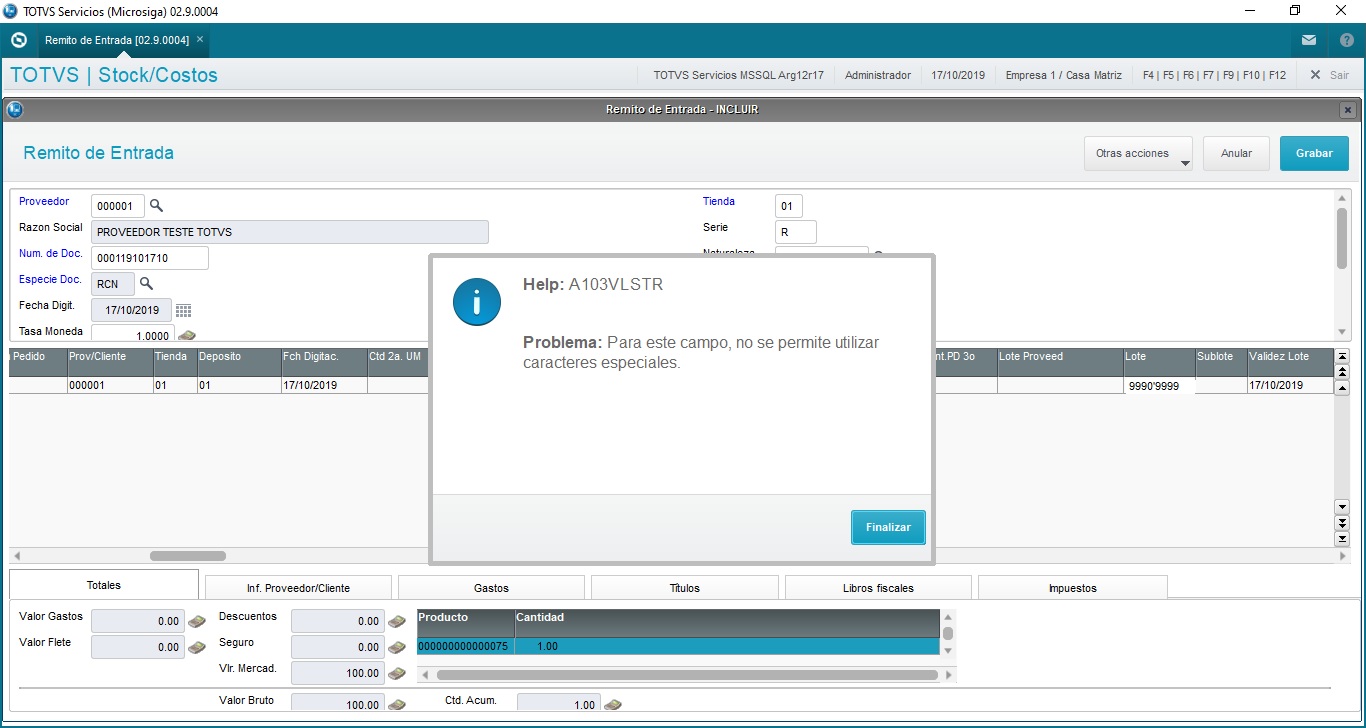Select the Lote cell 9990'9999
1366x728 pixels.
(x=1160, y=386)
